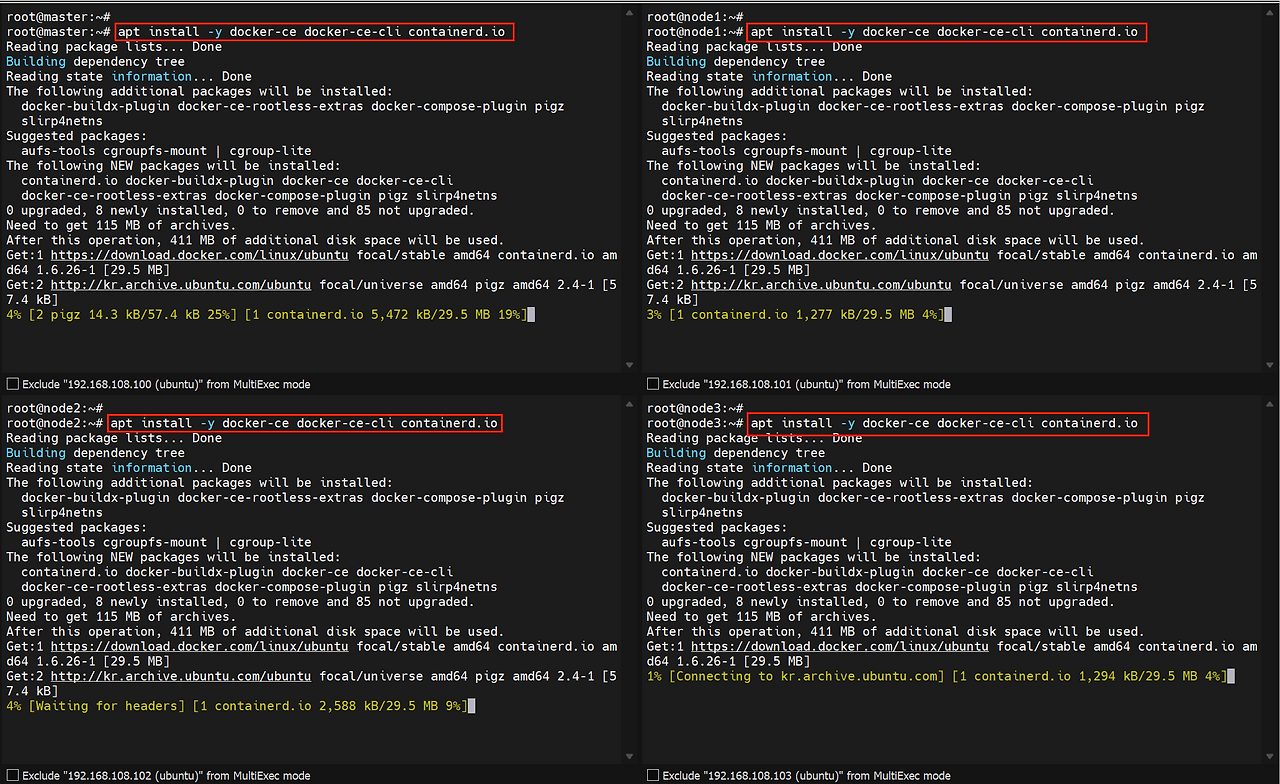
Task: Toggle Exclude 192.168.108.101 checkbox
Action: (653, 384)
